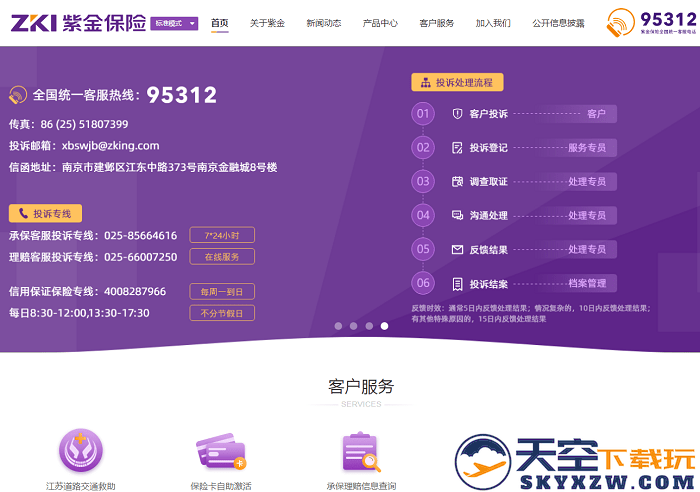The image size is (700, 492).
Task: Click the 调查取证 step label
Action: coord(488,182)
